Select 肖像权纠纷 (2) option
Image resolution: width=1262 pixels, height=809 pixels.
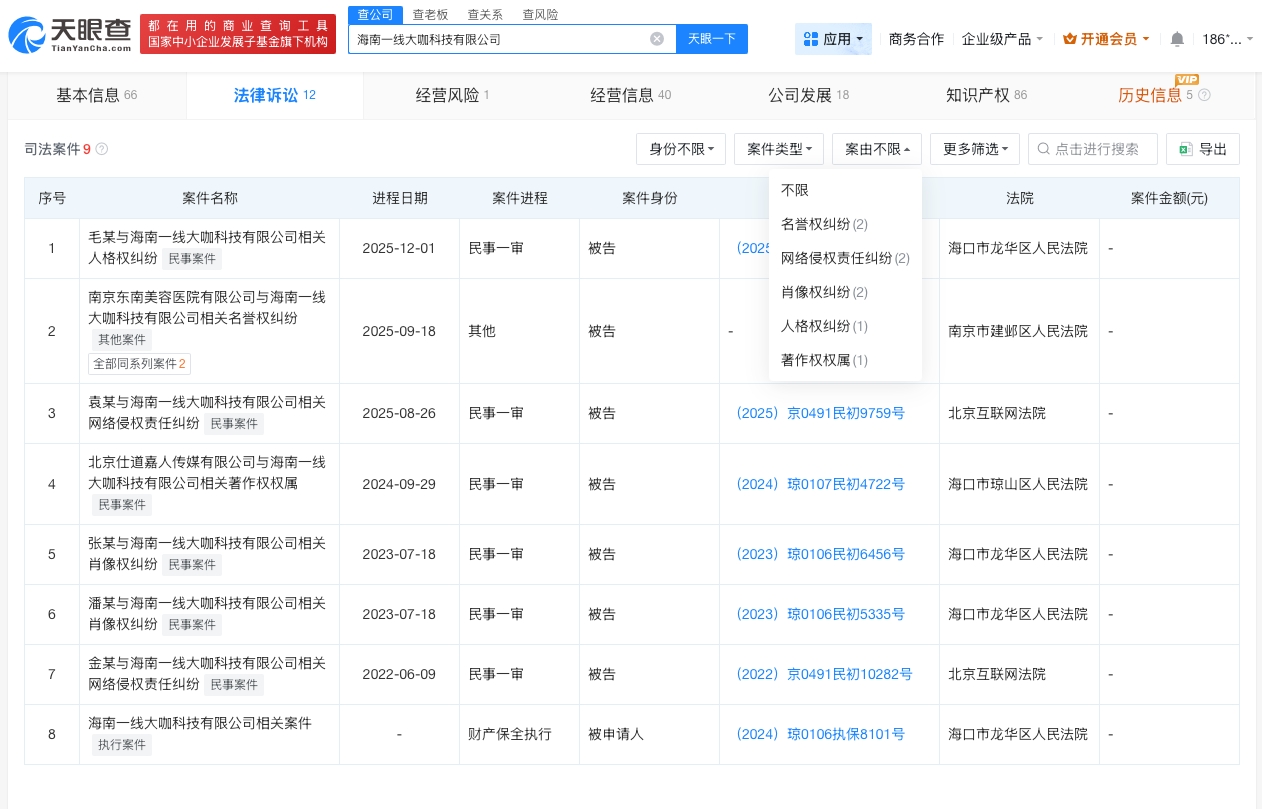845,292
